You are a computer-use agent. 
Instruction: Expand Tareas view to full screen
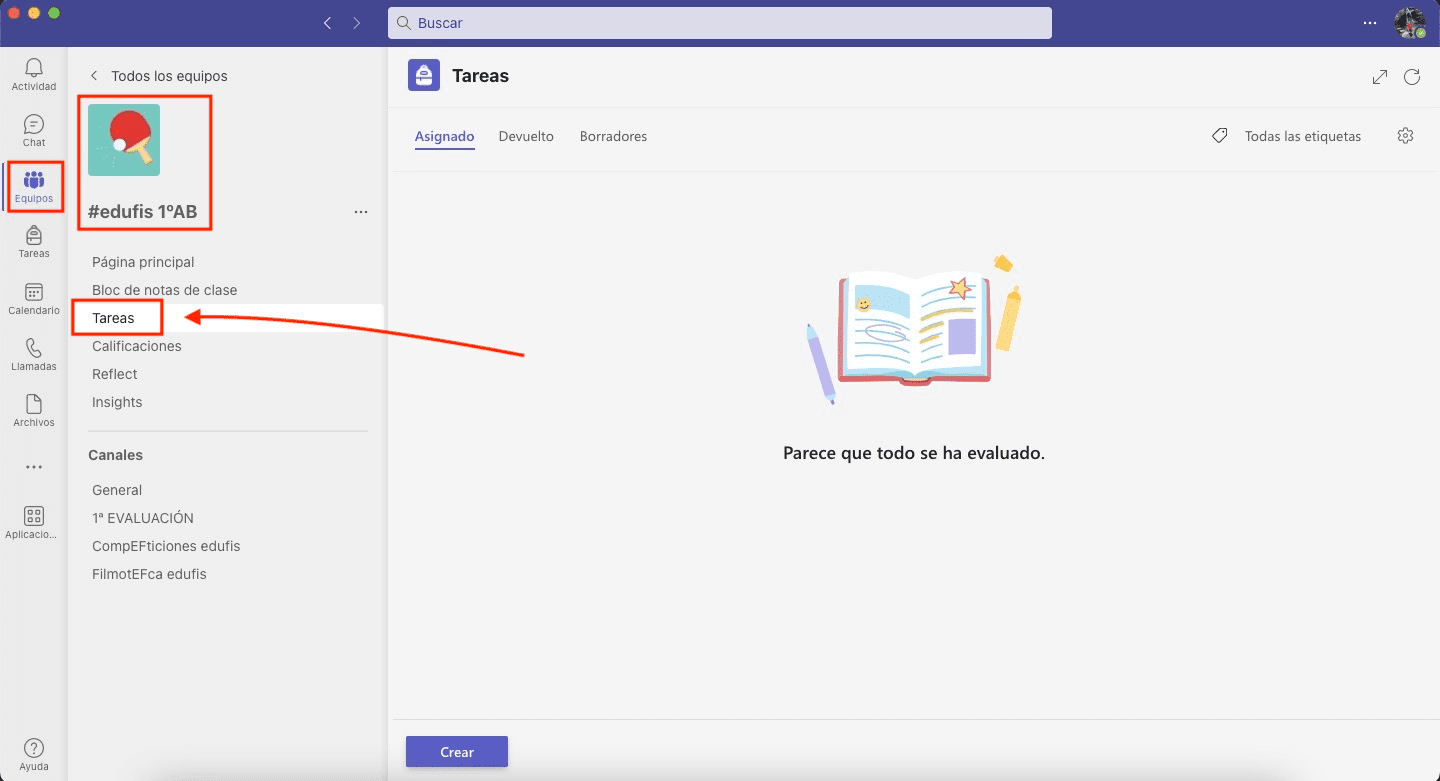pyautogui.click(x=1380, y=77)
